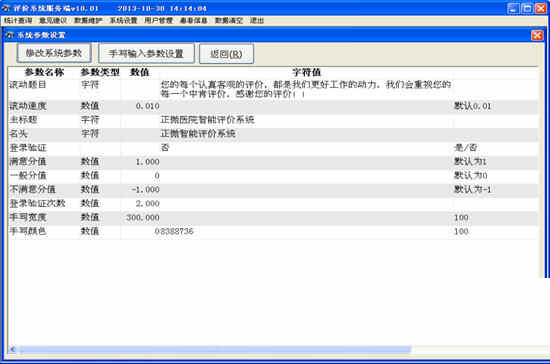
Task: Click the 300.000 handwriting width value
Action: tap(143, 217)
